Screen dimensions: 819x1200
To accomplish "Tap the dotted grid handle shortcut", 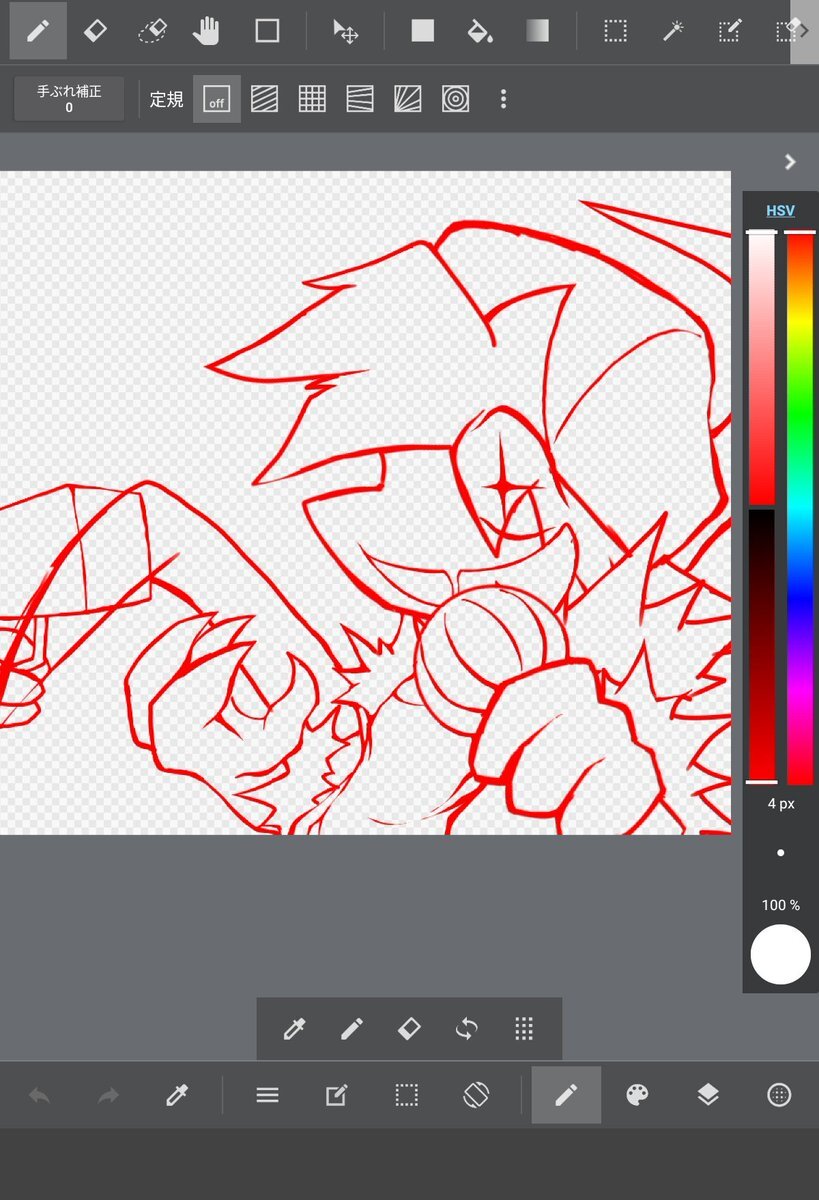I will [524, 1029].
